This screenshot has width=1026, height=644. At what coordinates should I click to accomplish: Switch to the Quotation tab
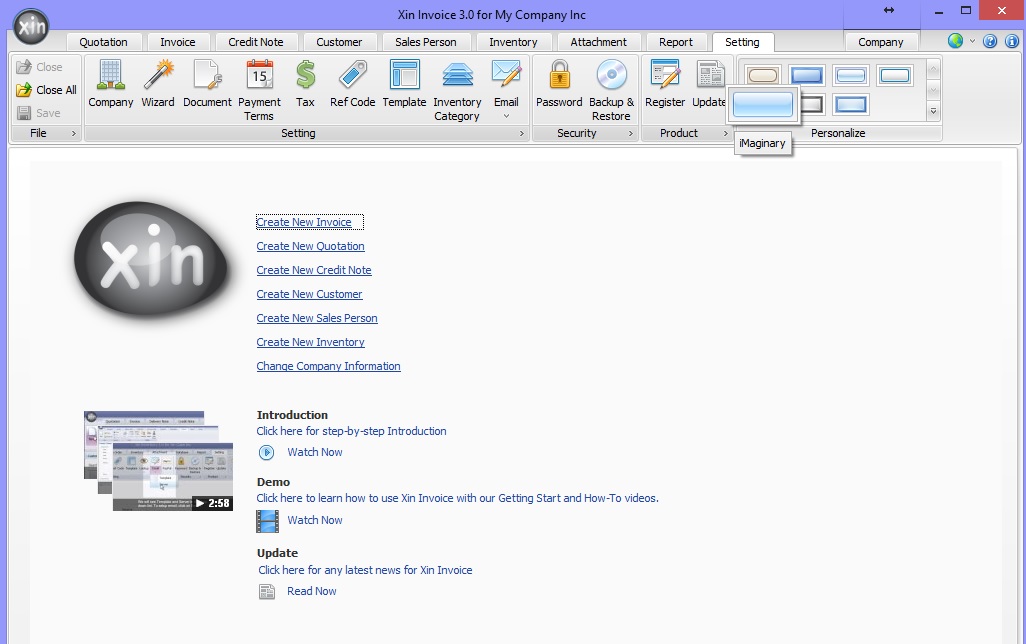tap(103, 42)
